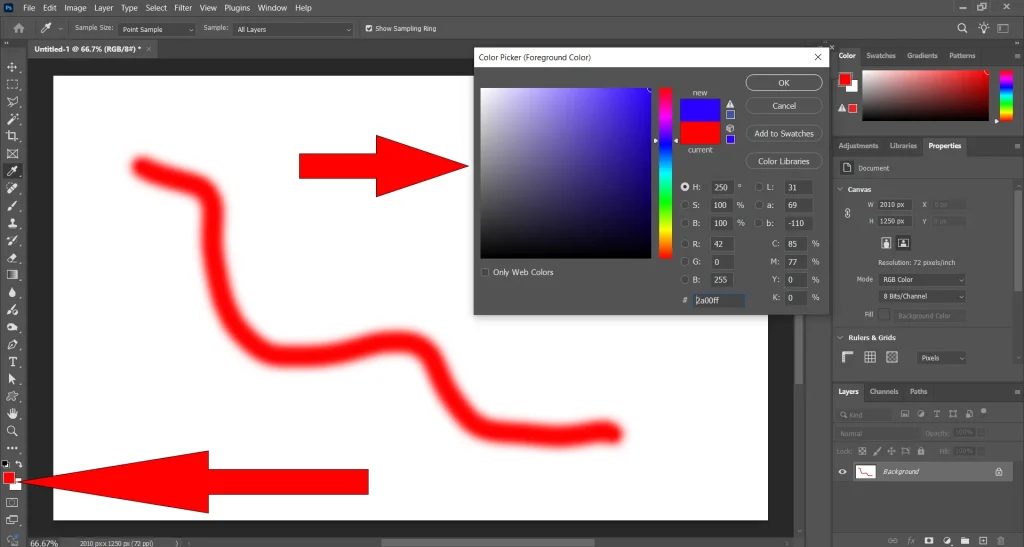The image size is (1024, 547).
Task: Open Color Libraries
Action: pos(784,161)
